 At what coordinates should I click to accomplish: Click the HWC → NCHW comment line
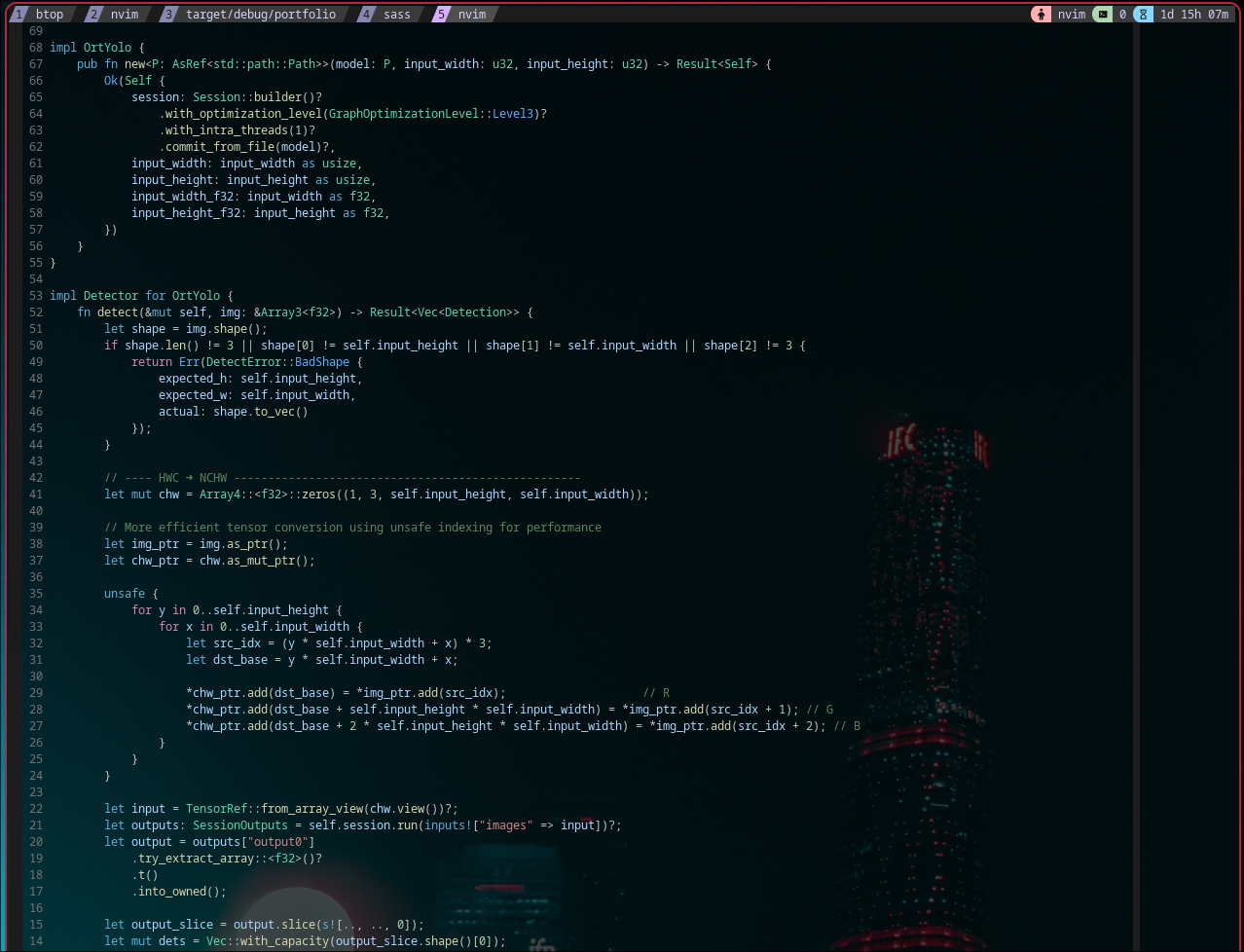point(343,478)
